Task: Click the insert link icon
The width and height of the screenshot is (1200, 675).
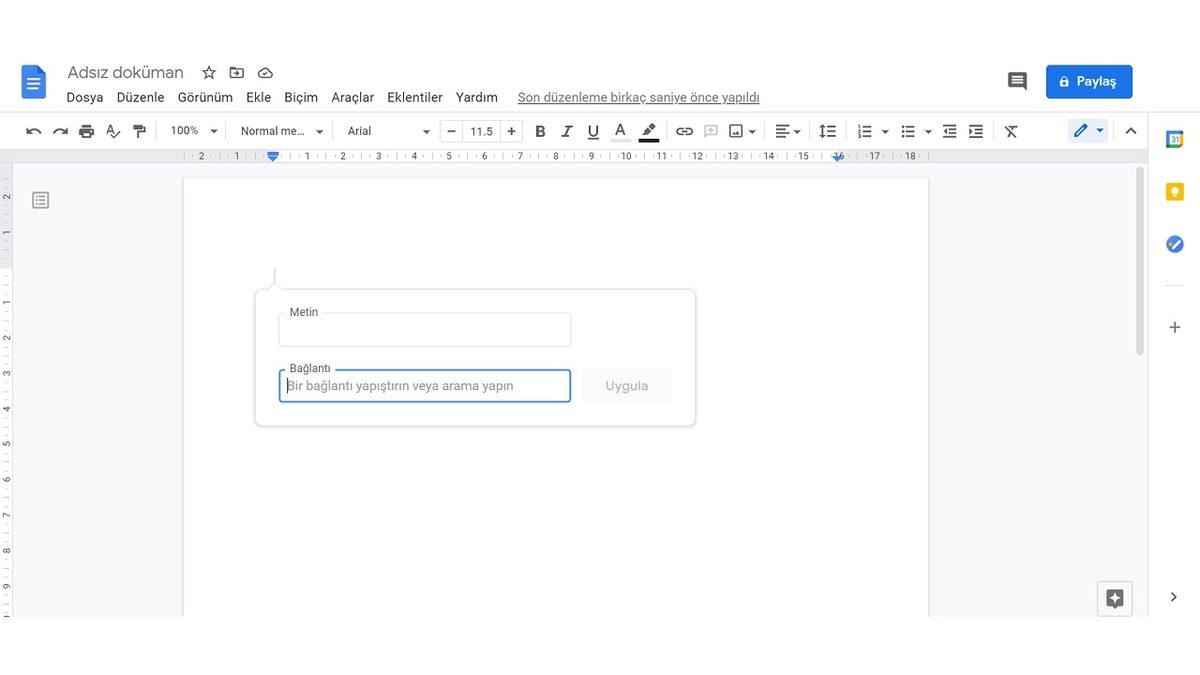Action: coord(684,131)
